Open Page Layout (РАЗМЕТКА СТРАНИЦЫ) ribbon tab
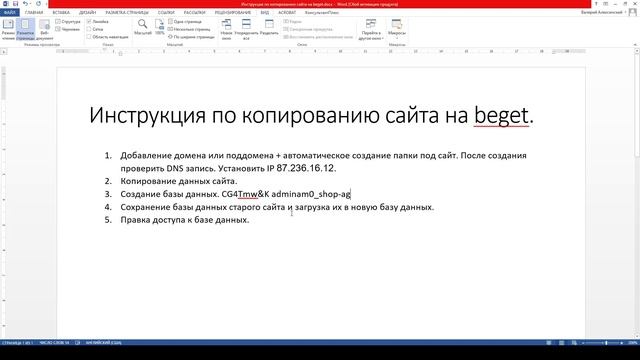 click(127, 13)
